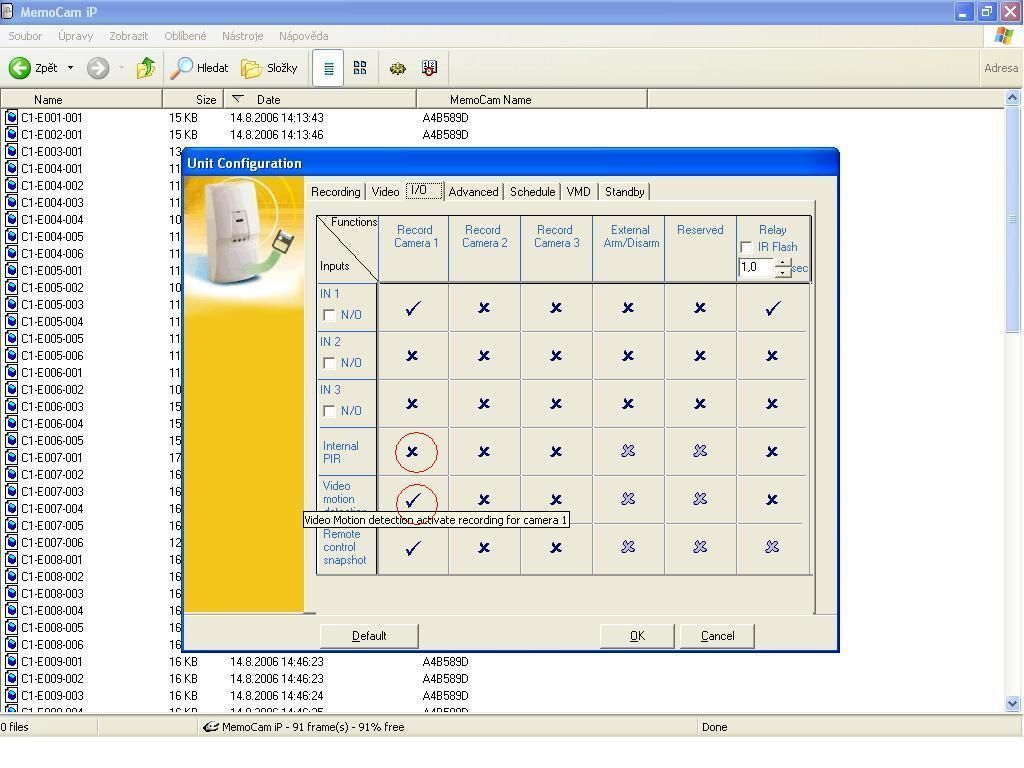Confirm the dialog with OK
Screen dimensions: 1024x768
[637, 636]
